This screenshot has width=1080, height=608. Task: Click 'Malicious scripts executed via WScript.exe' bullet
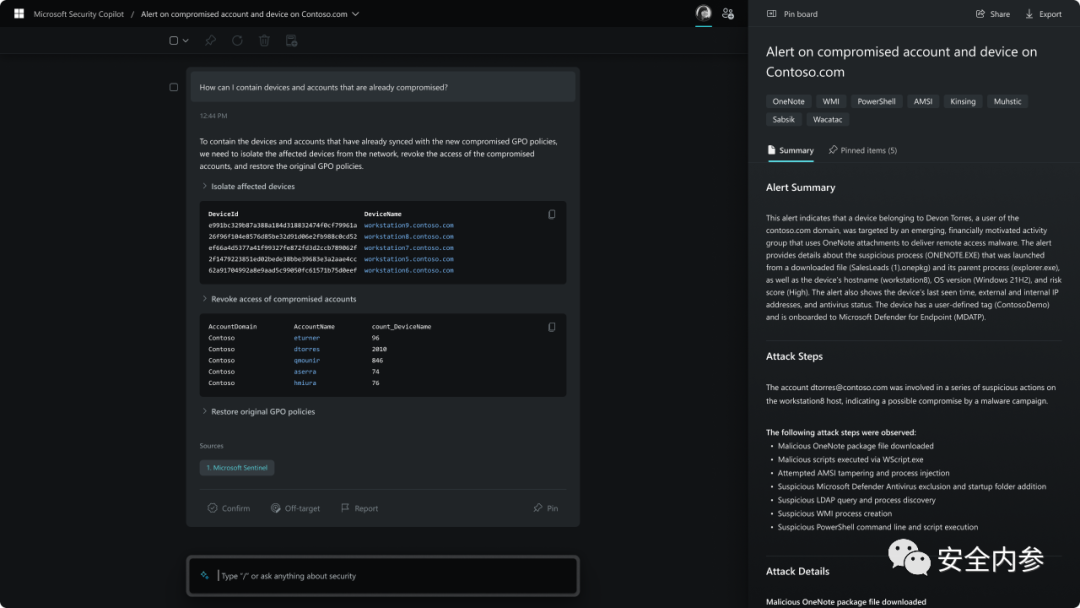(x=851, y=459)
